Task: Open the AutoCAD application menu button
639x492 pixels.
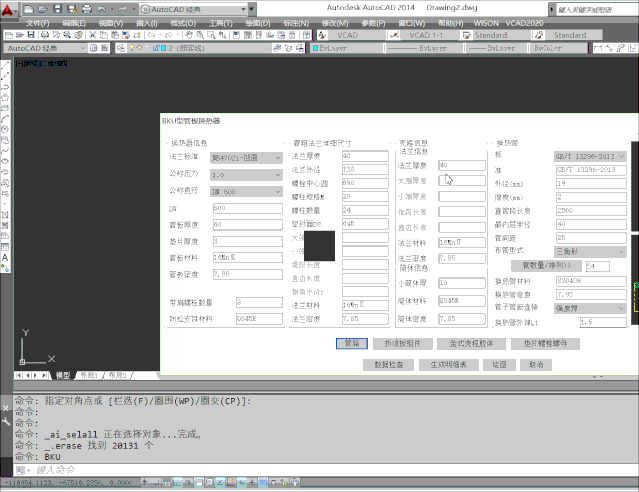Action: tap(11, 9)
